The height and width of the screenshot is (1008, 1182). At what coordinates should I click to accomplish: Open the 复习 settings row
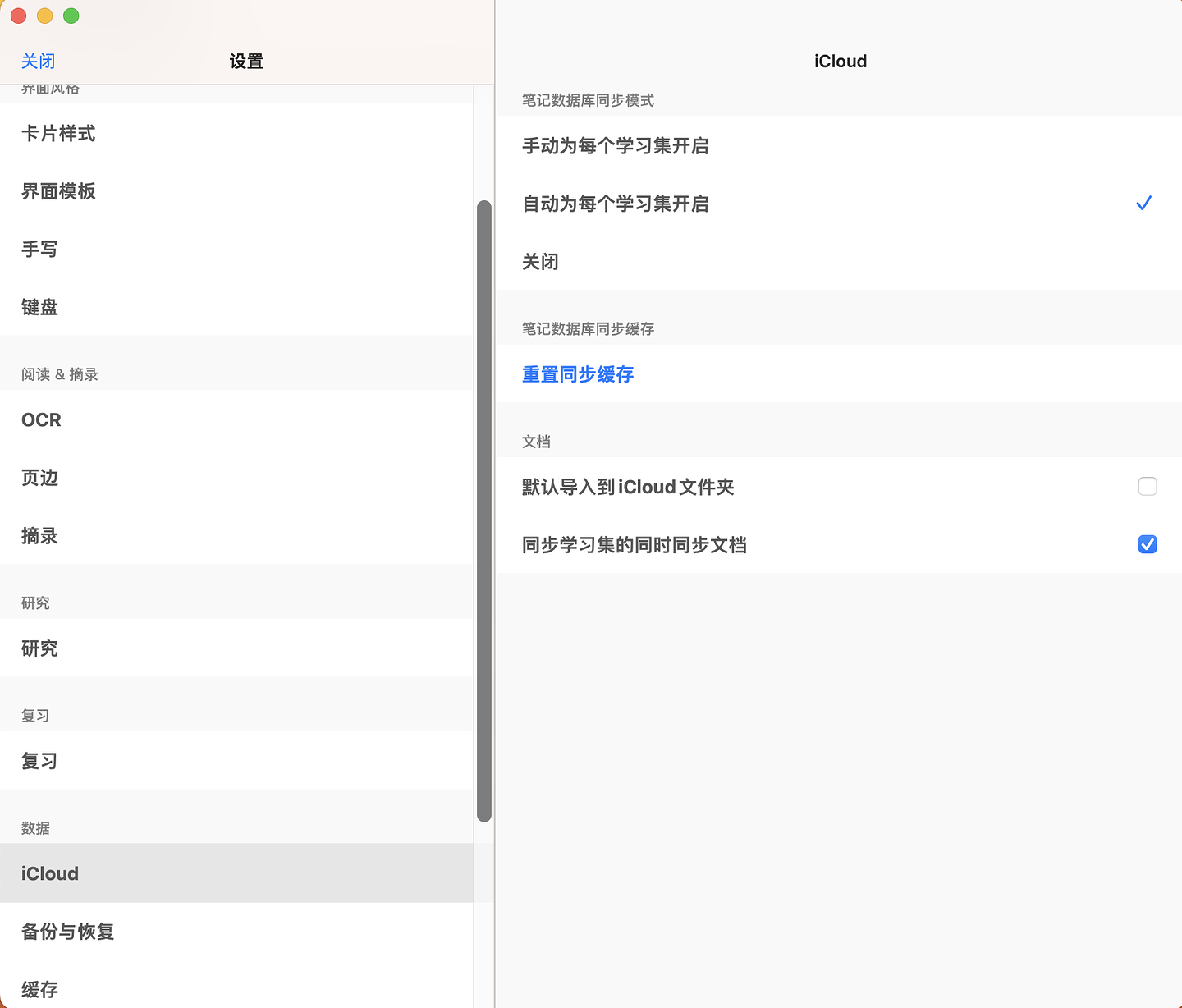[236, 761]
